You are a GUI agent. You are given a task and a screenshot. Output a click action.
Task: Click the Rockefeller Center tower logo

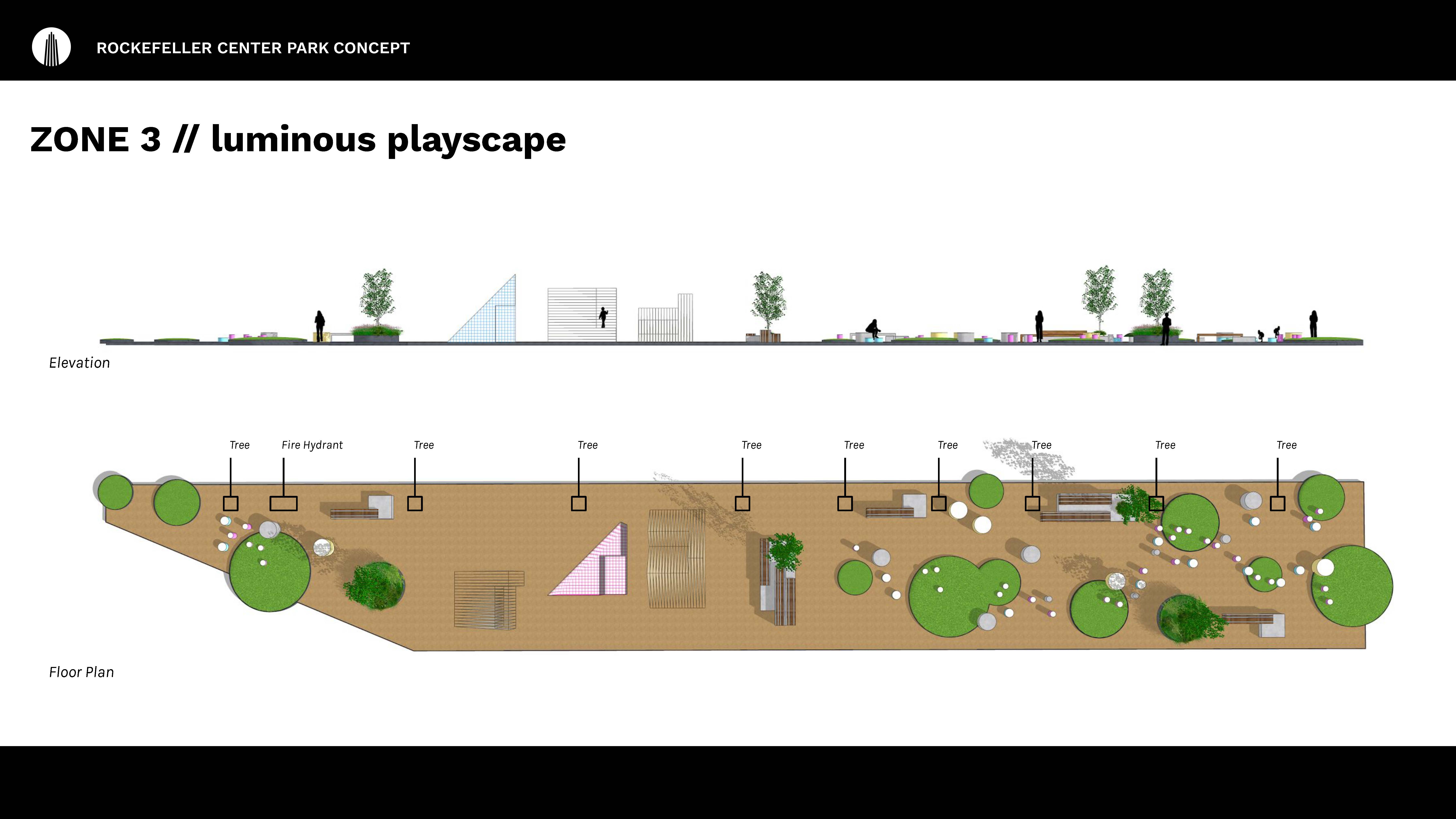pyautogui.click(x=51, y=47)
